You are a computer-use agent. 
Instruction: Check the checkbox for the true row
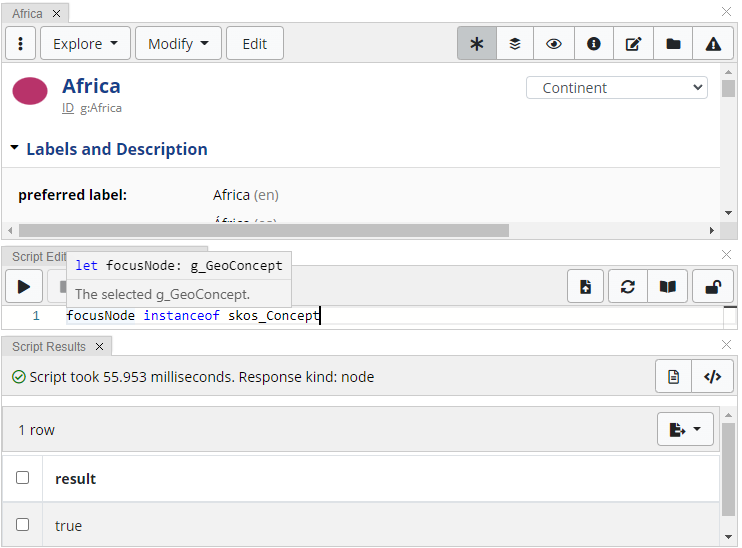23,525
